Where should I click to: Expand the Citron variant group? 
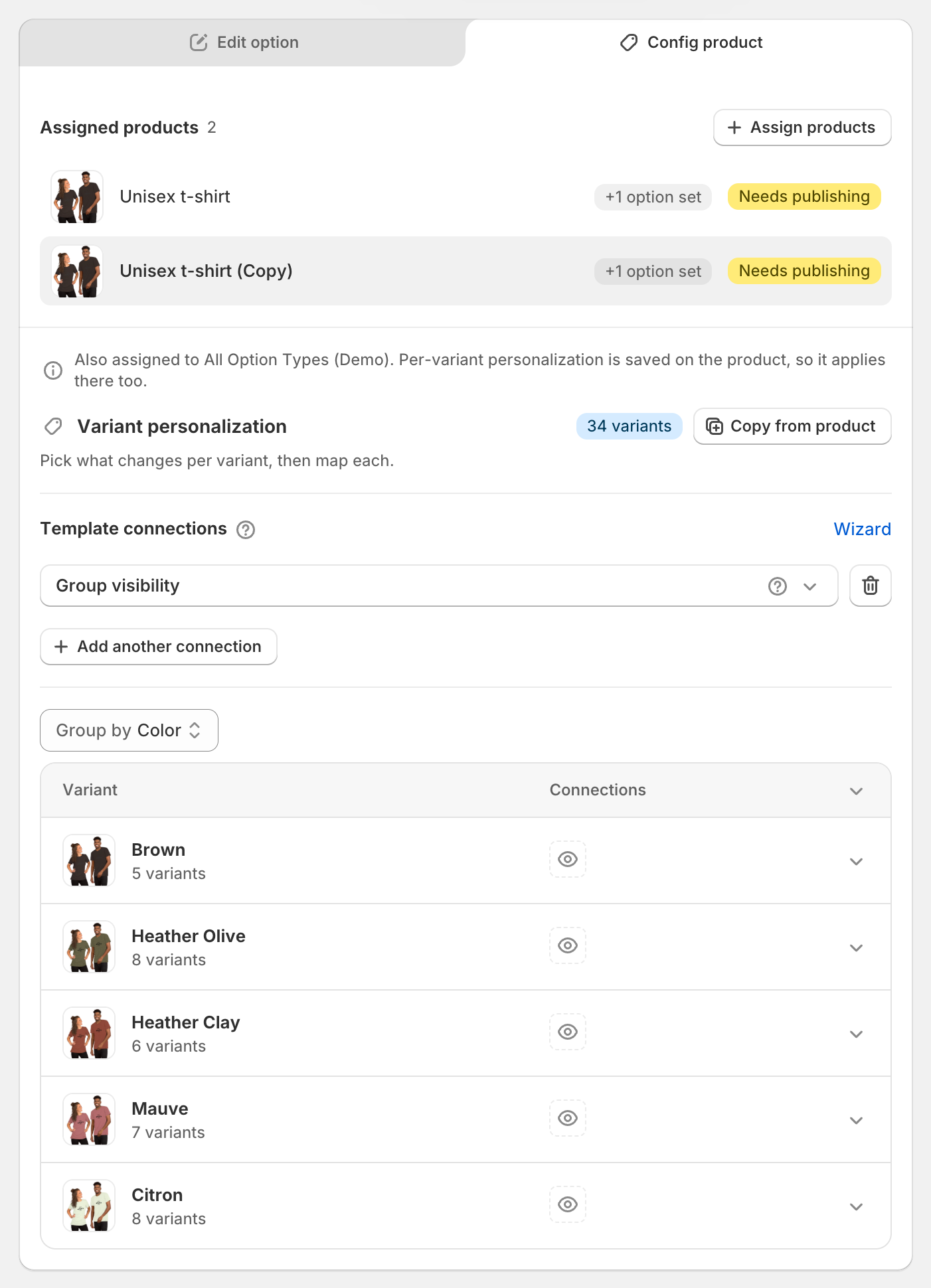pos(856,1206)
